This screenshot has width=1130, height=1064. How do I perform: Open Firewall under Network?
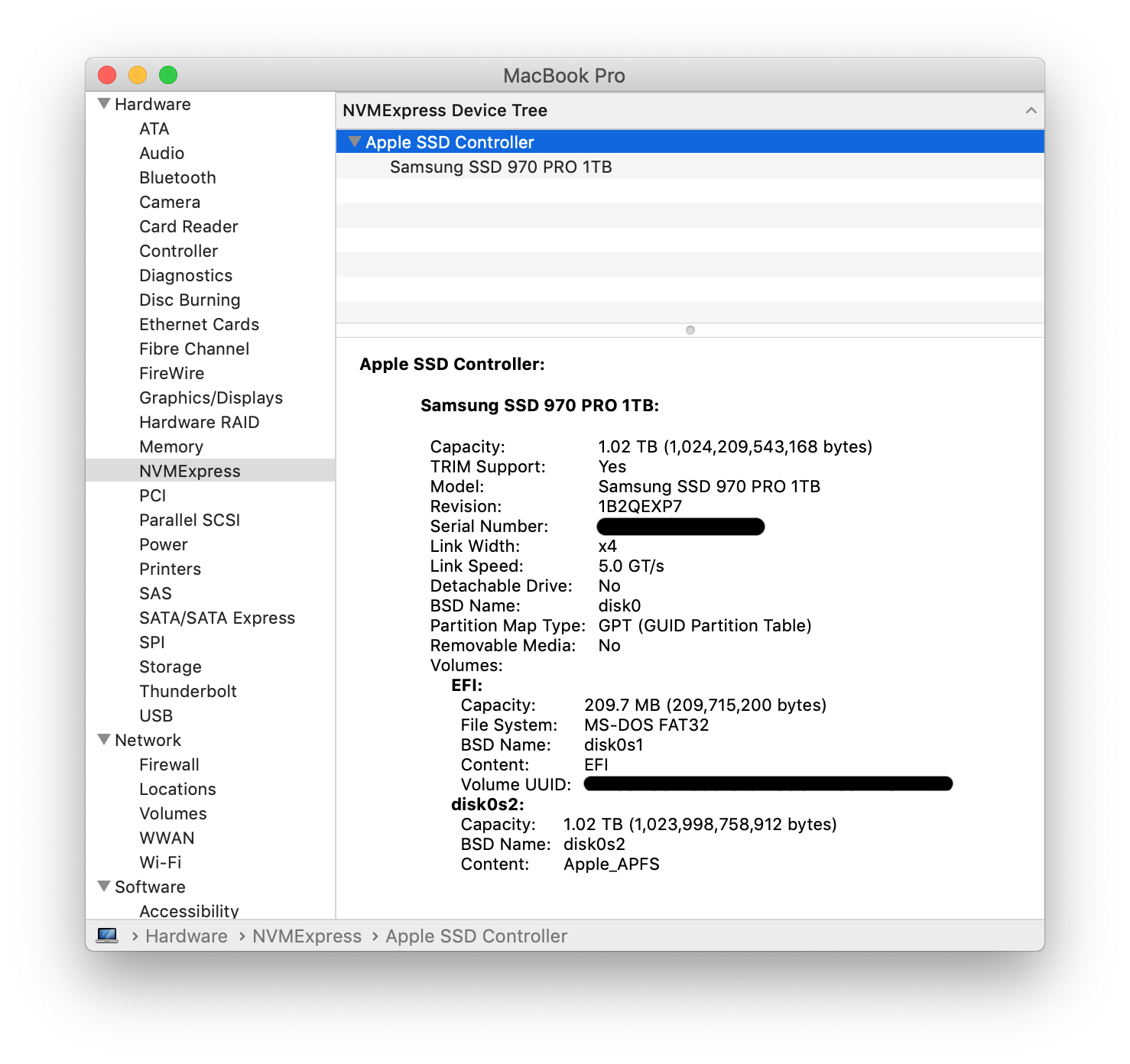(169, 764)
